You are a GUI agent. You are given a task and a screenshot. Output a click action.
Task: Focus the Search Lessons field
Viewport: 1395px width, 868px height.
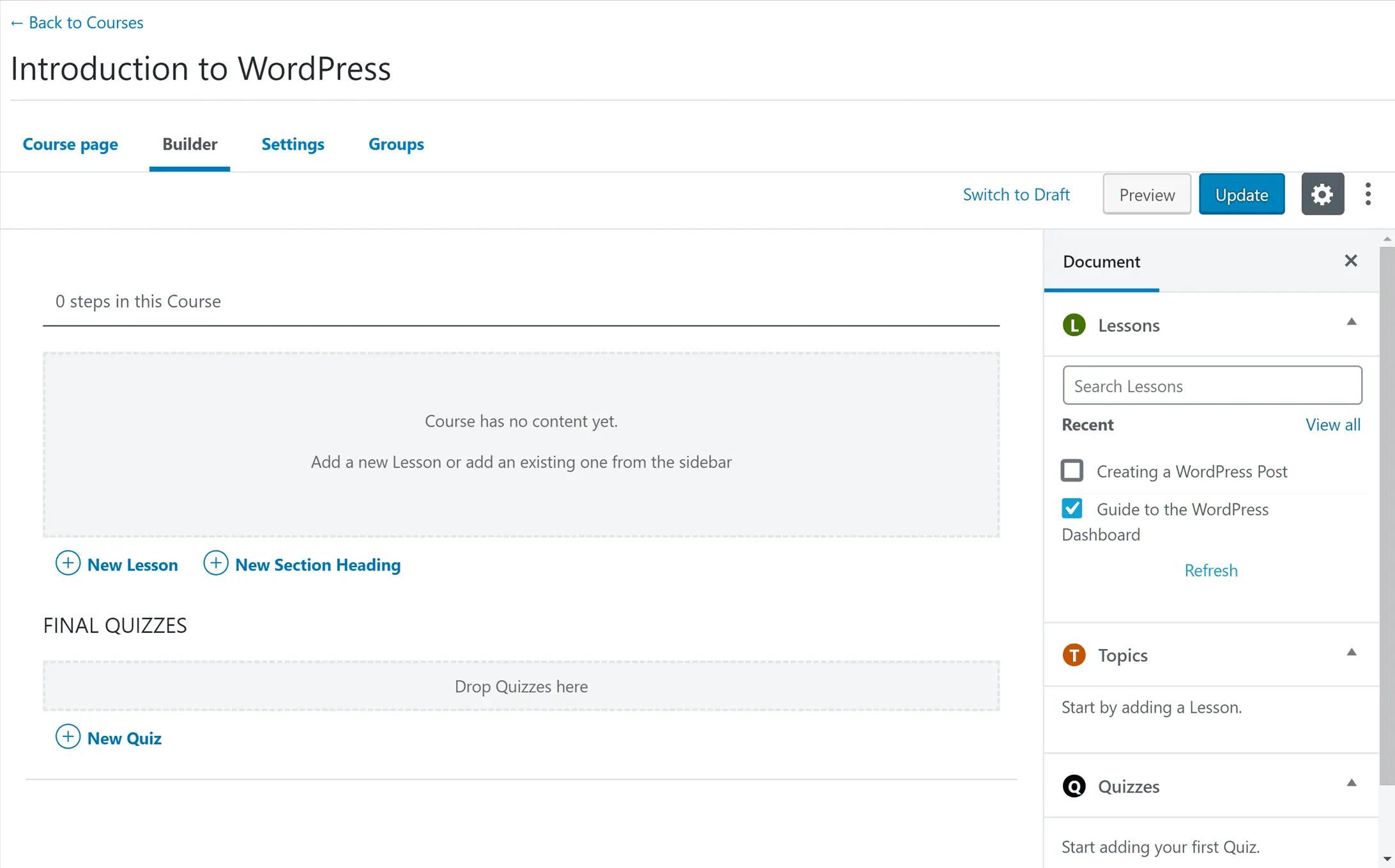click(1212, 386)
